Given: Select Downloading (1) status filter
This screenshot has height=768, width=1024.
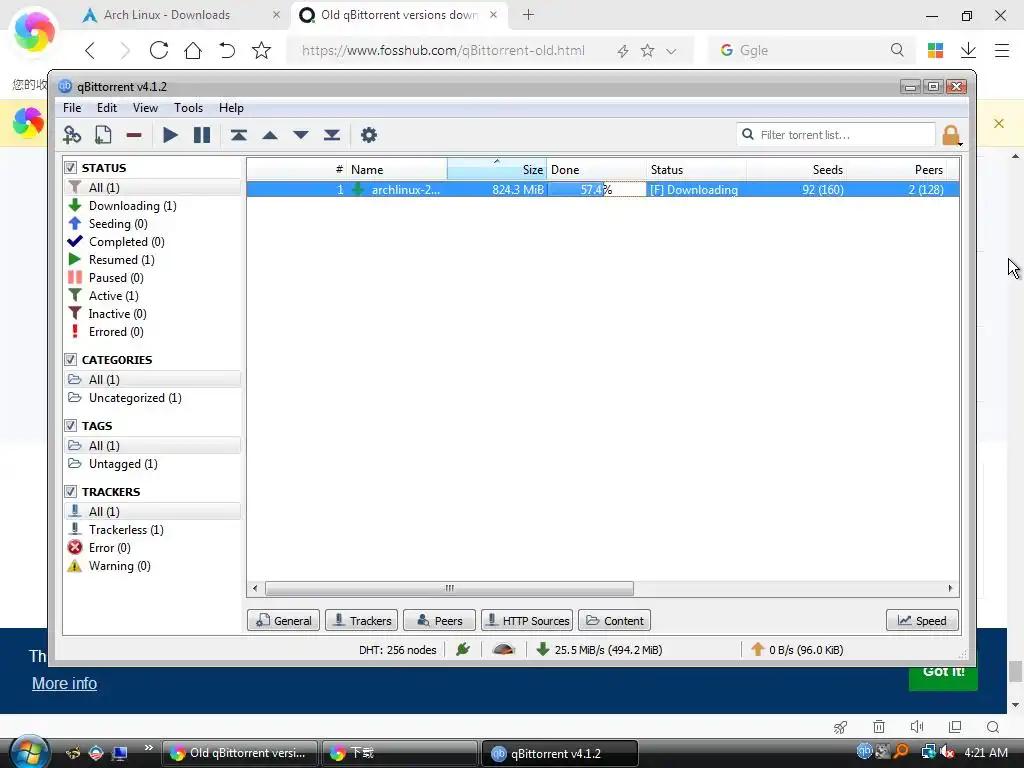Looking at the screenshot, I should (x=133, y=206).
